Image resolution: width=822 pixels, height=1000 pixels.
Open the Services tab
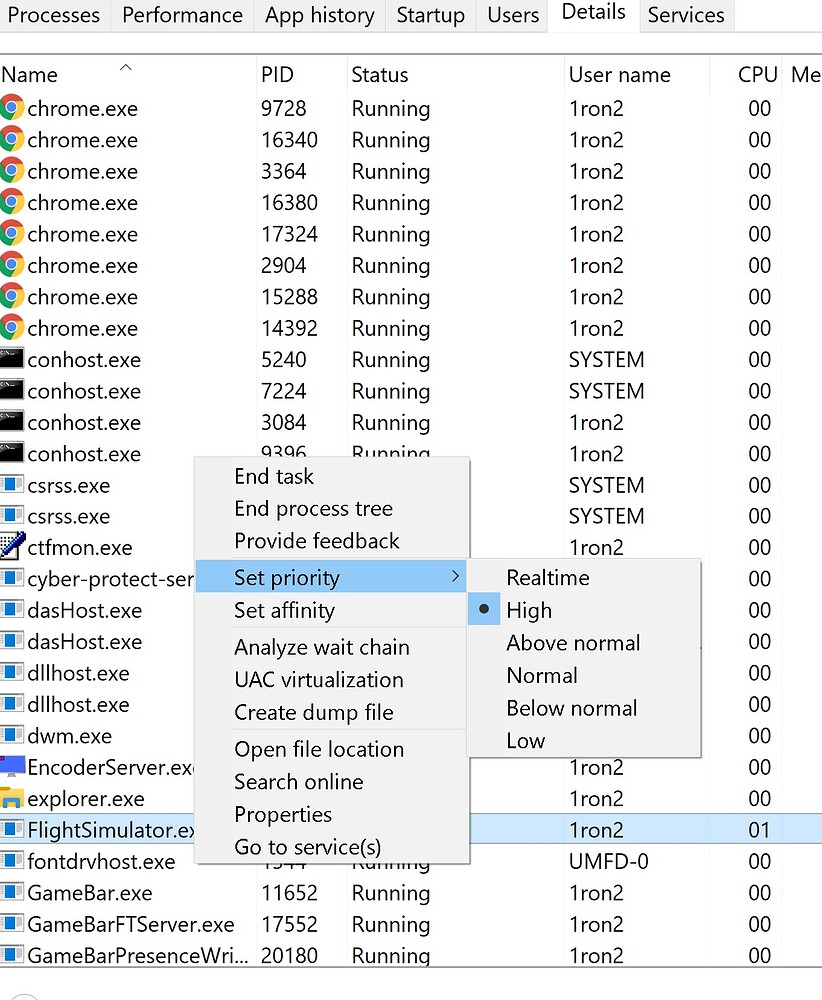[x=686, y=15]
